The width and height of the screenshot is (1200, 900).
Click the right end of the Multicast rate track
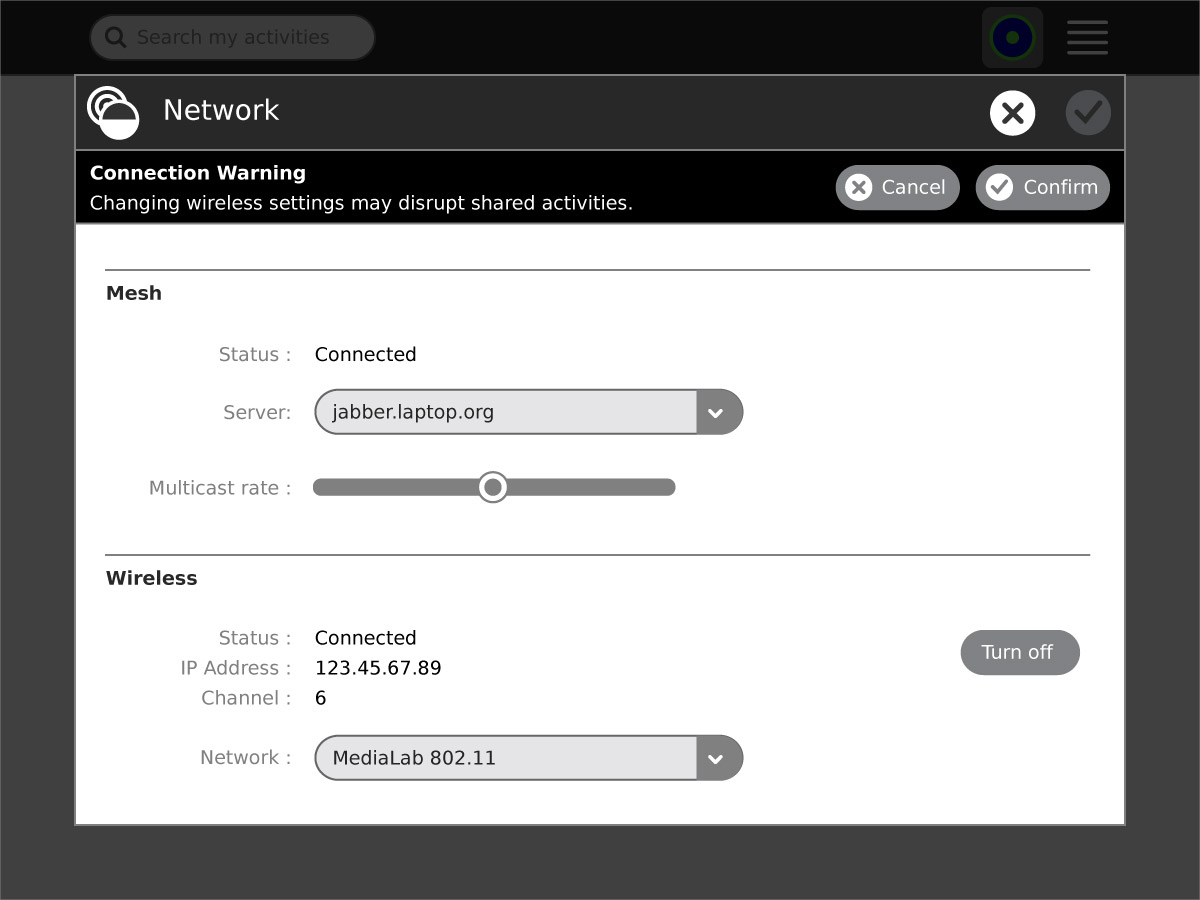coord(666,488)
